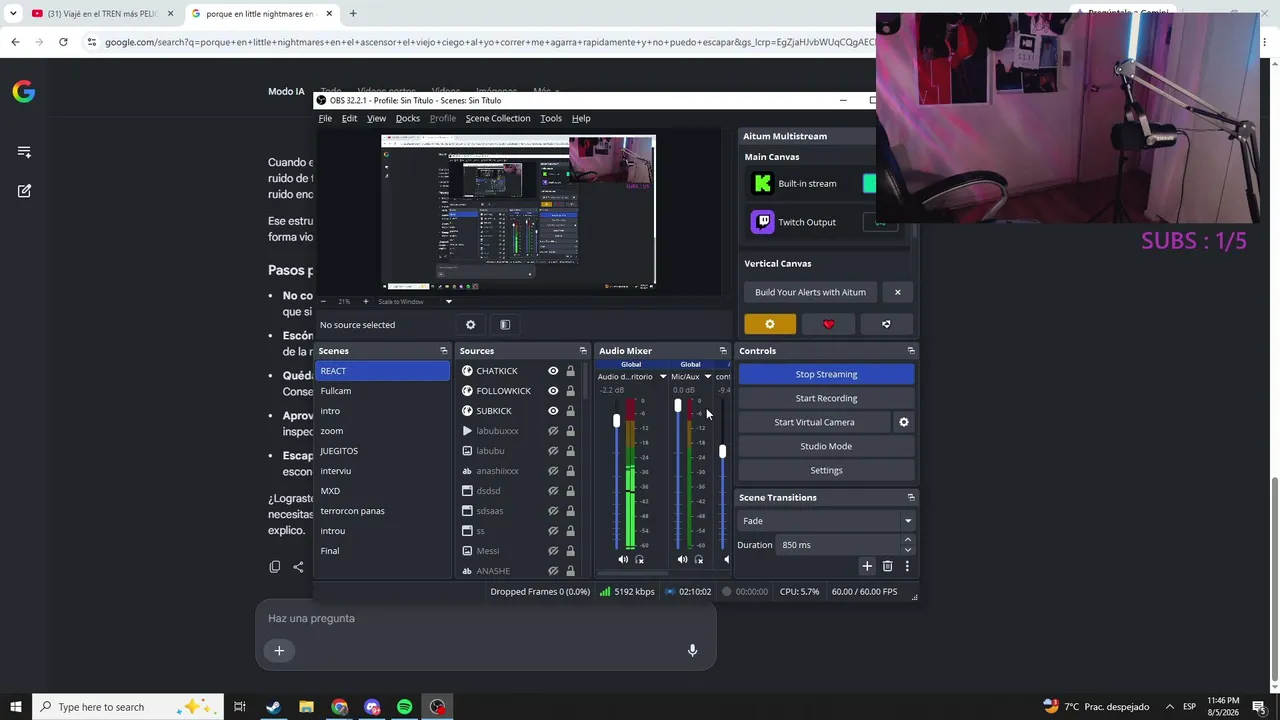
Task: Open File Explorer from the taskbar
Action: [306, 707]
